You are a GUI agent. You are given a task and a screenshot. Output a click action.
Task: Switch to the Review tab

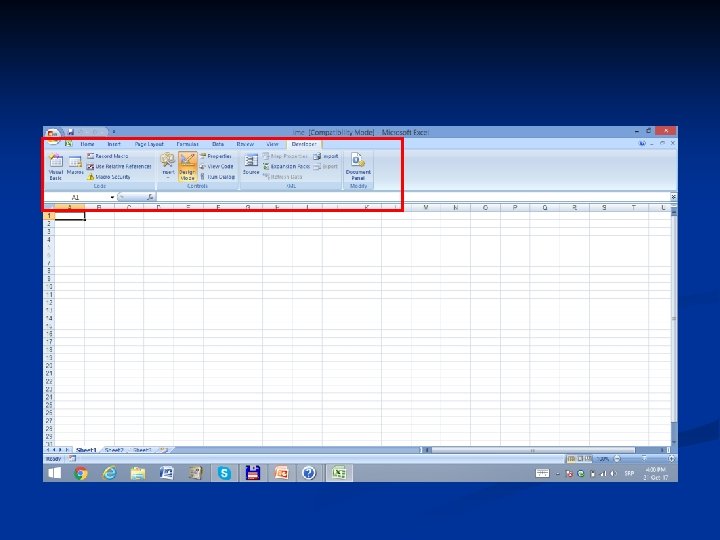point(245,144)
